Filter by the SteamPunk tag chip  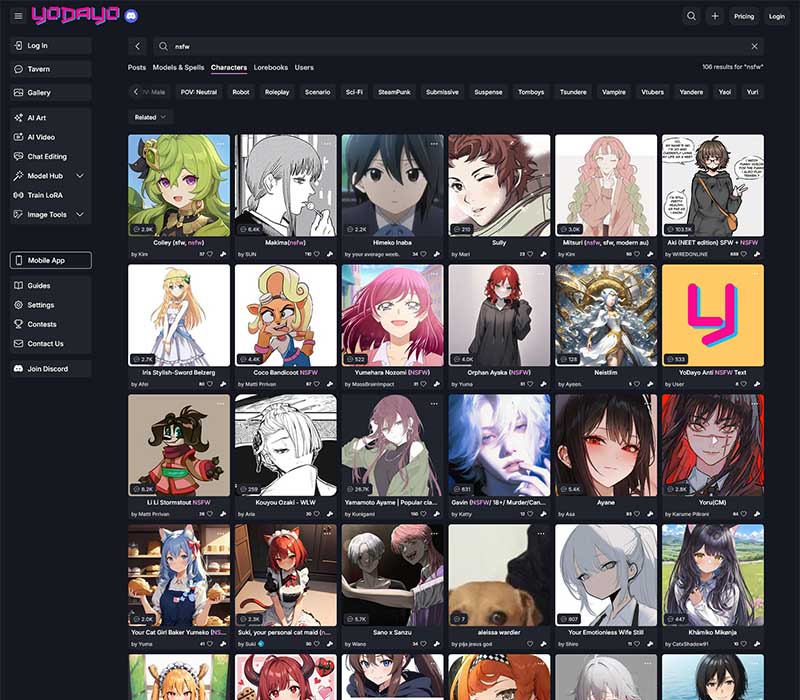pyautogui.click(x=394, y=92)
